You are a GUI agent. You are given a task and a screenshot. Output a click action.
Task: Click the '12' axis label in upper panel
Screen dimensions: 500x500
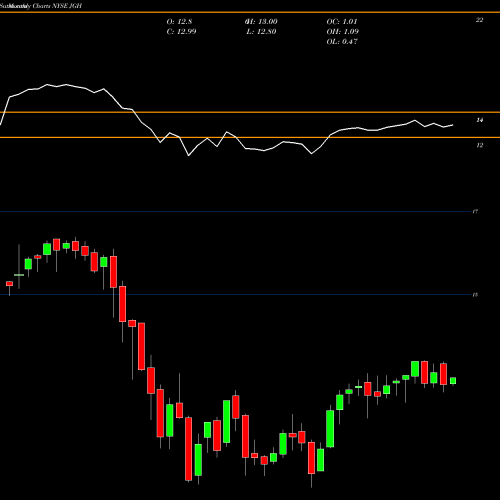479,145
